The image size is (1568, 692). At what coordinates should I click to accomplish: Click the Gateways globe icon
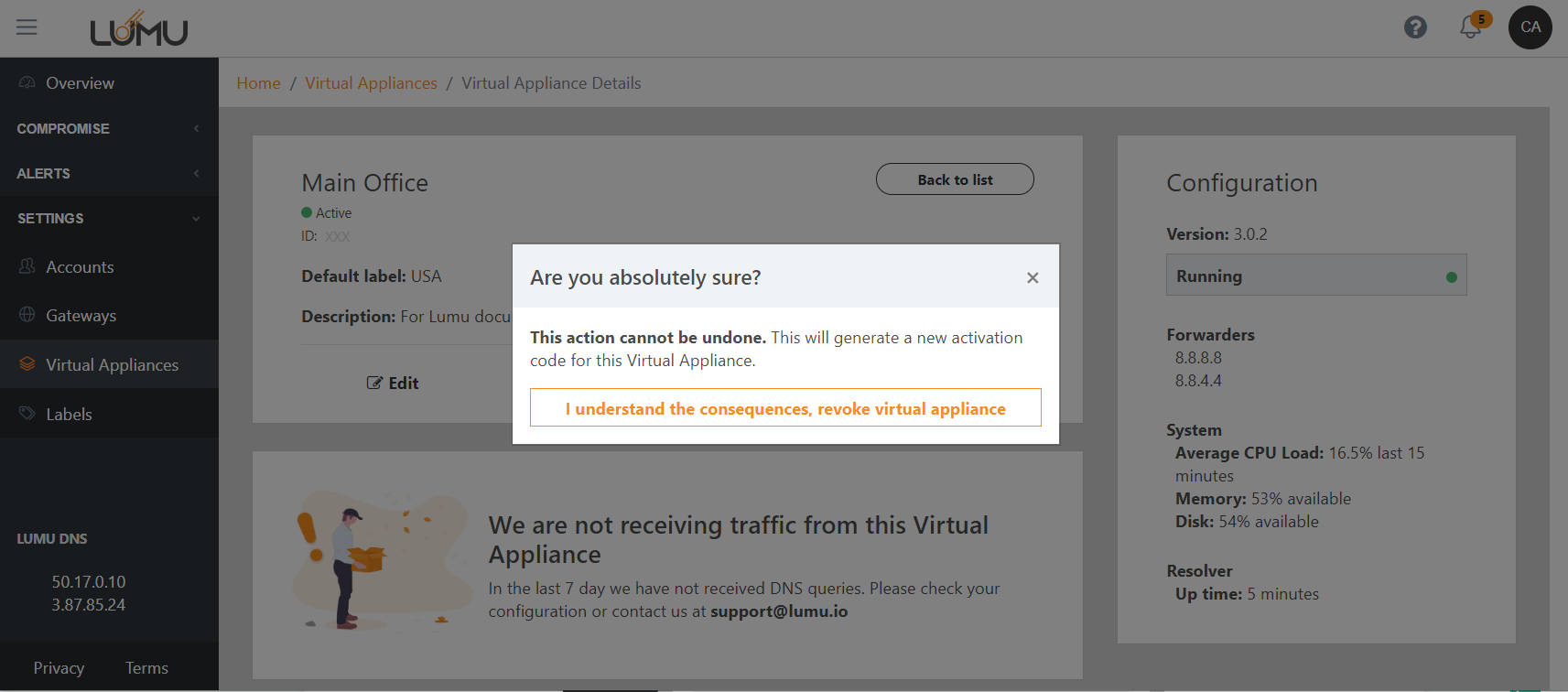[27, 315]
